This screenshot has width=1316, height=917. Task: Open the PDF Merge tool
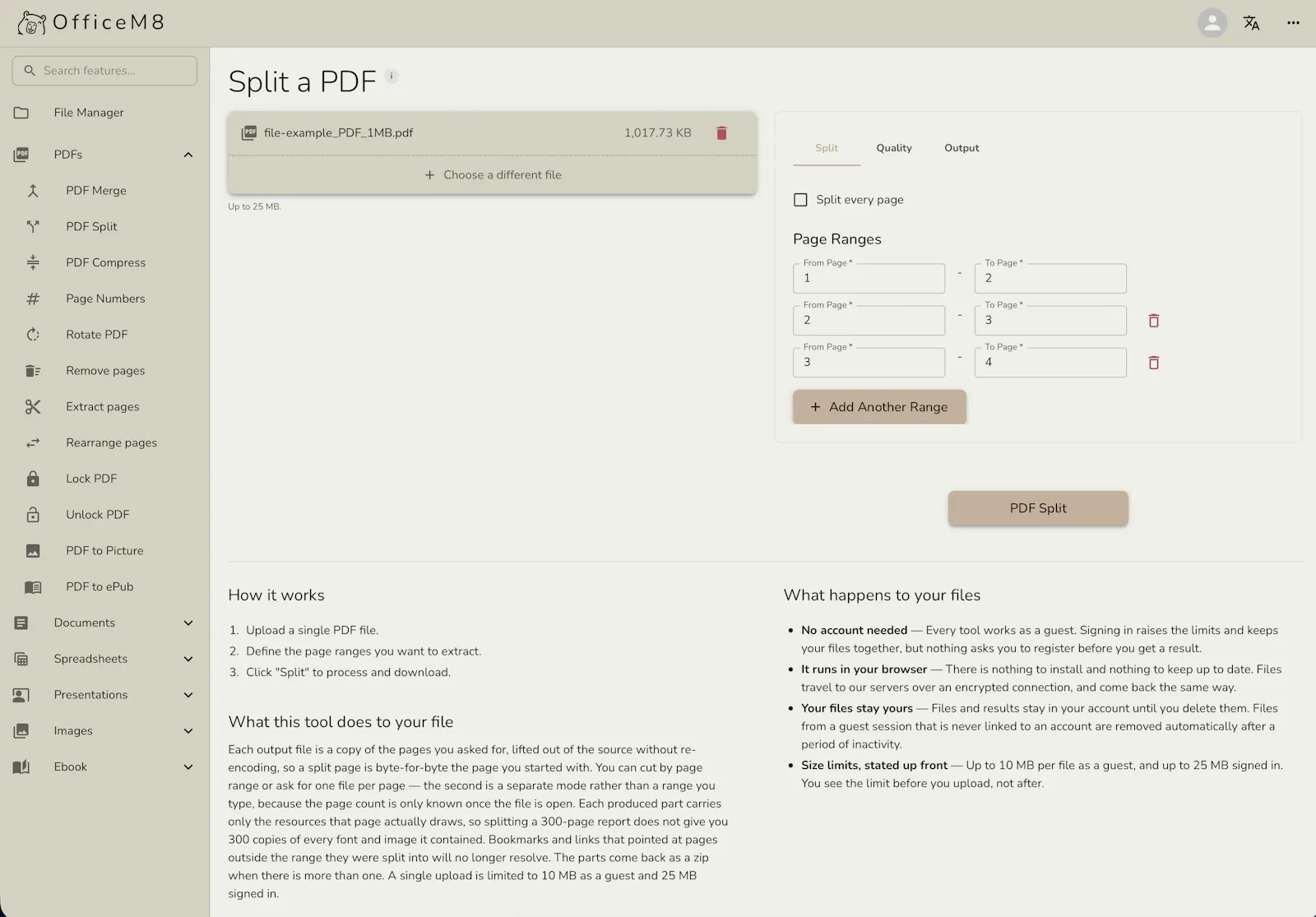tap(104, 191)
